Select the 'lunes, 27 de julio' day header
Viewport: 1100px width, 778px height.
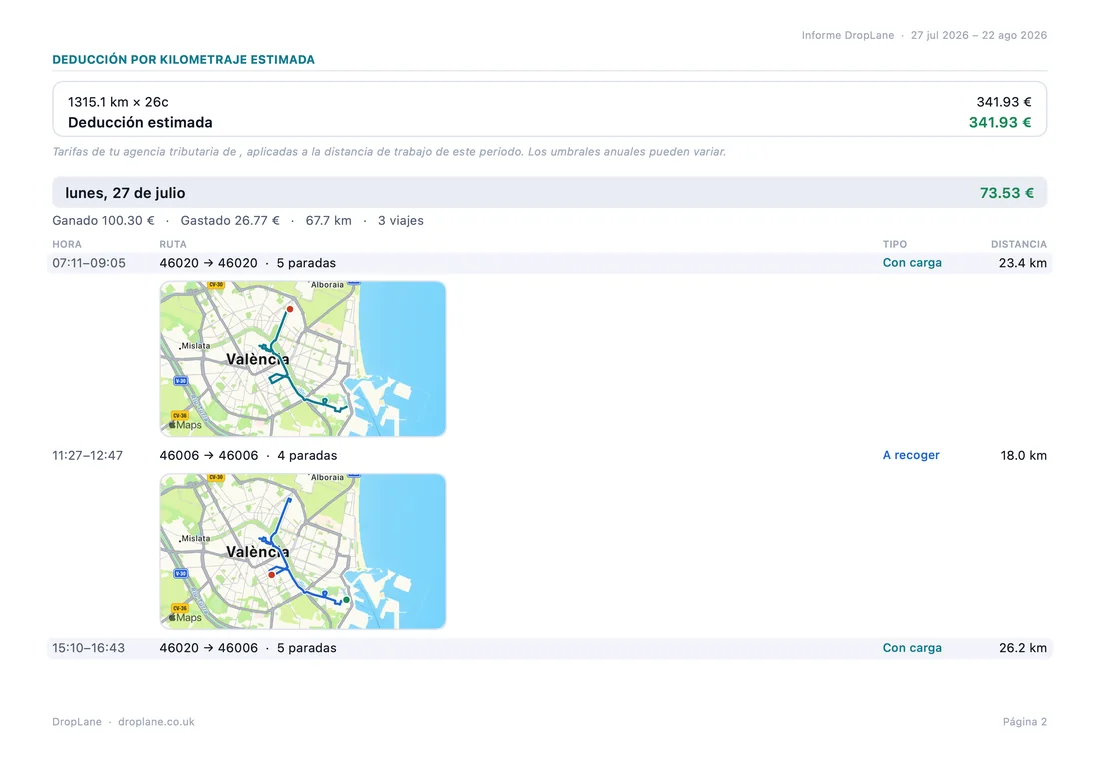[x=125, y=193]
